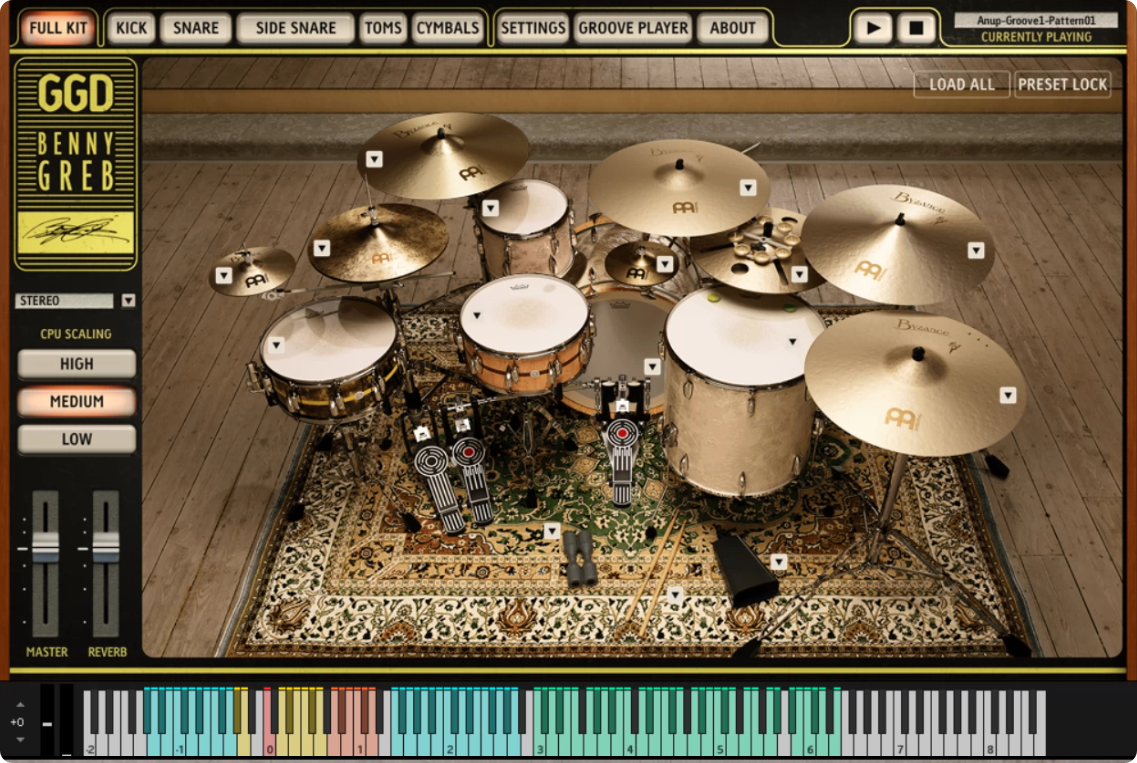
Task: Open the upper-right ride cymbal dropdown
Action: click(976, 250)
